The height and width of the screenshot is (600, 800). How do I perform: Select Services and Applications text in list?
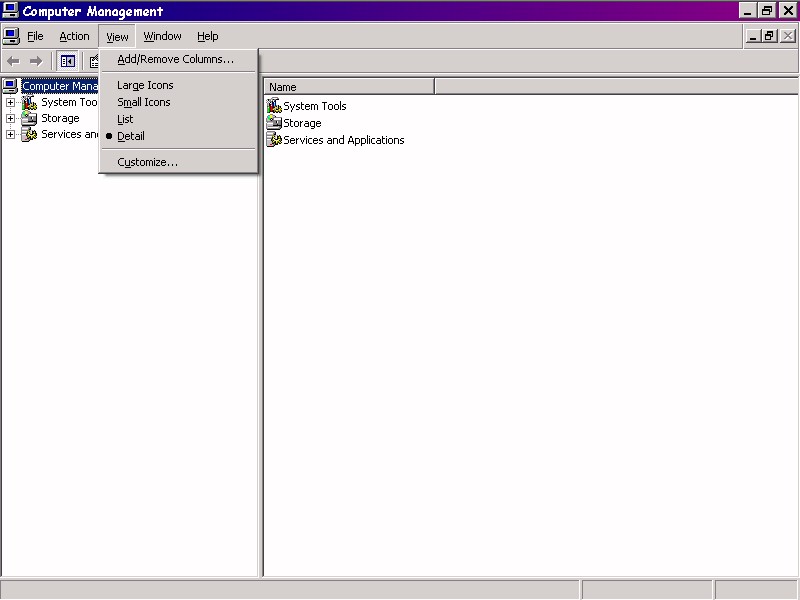pos(343,140)
